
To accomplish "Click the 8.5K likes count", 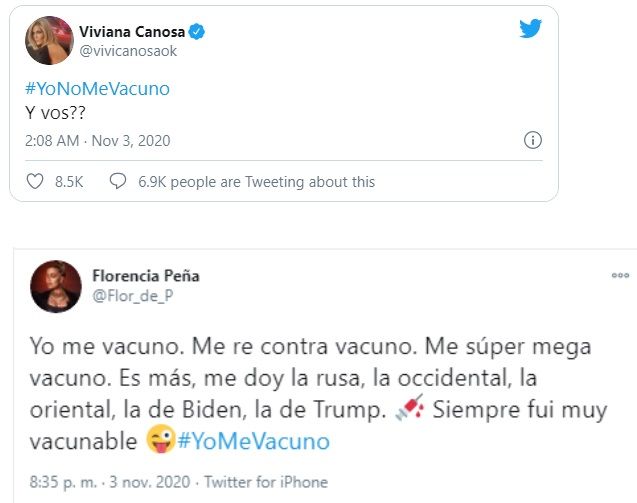I will point(69,182).
